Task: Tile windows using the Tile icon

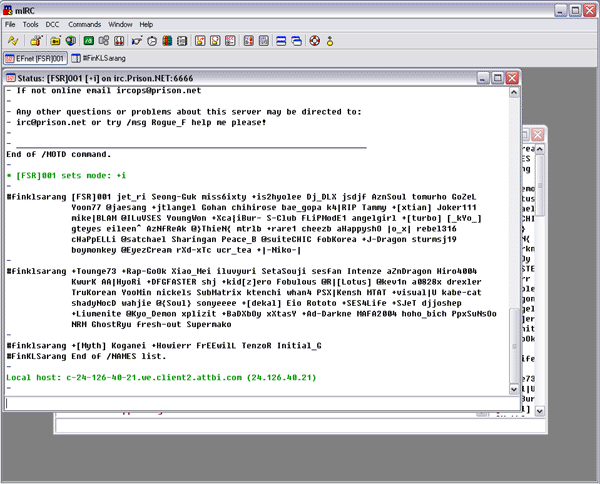Action: pos(281,41)
